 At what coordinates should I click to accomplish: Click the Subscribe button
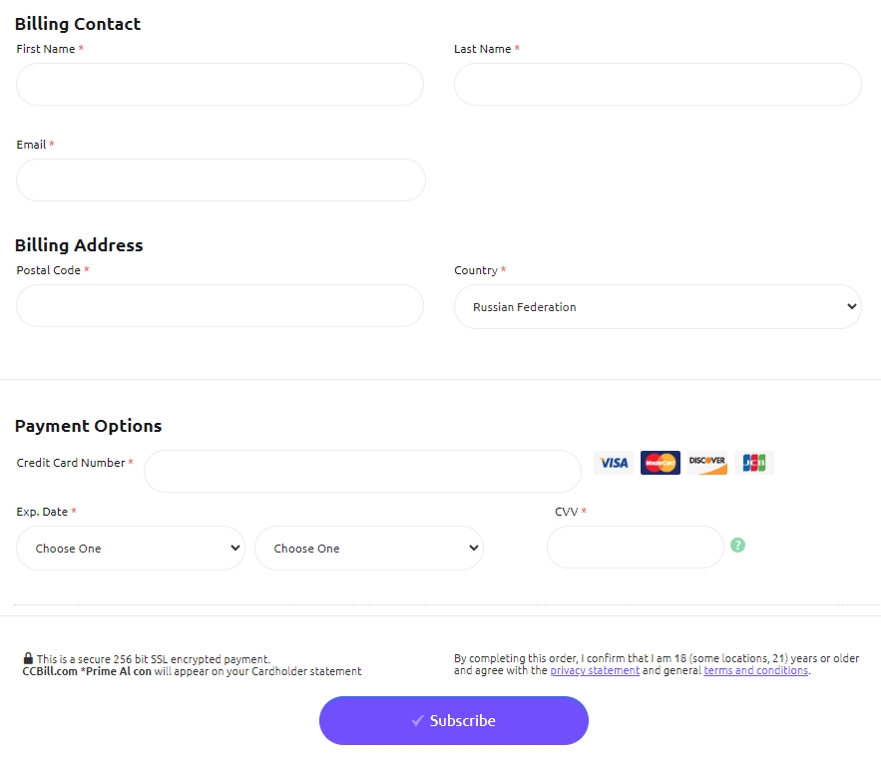point(454,720)
